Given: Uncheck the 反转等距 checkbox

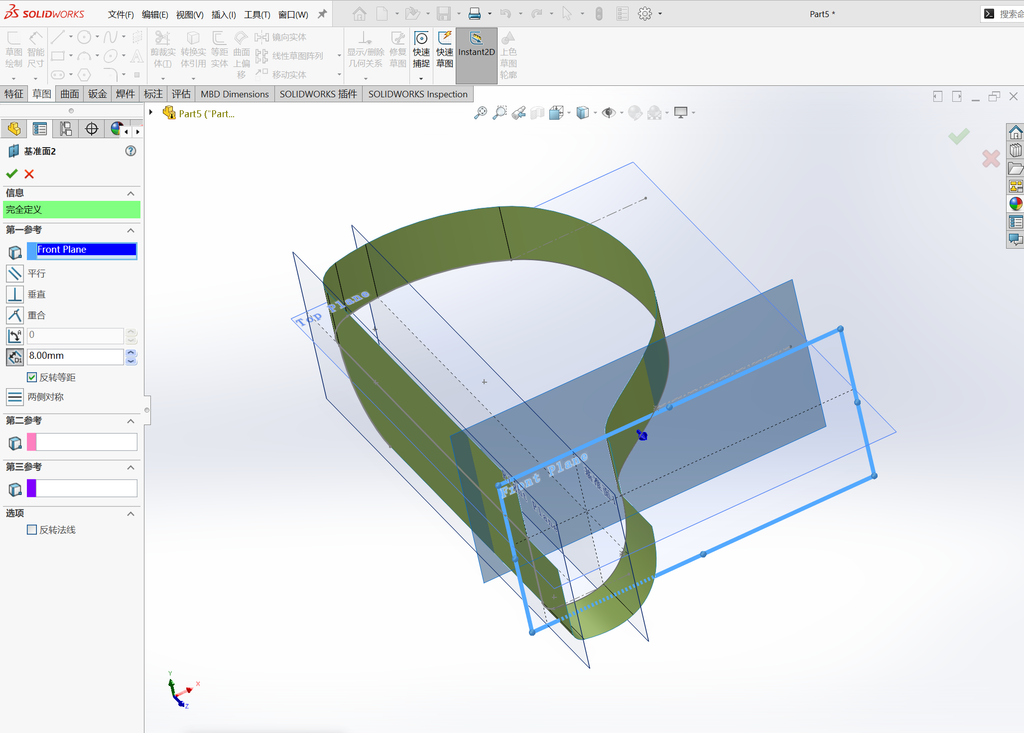Looking at the screenshot, I should pos(31,377).
